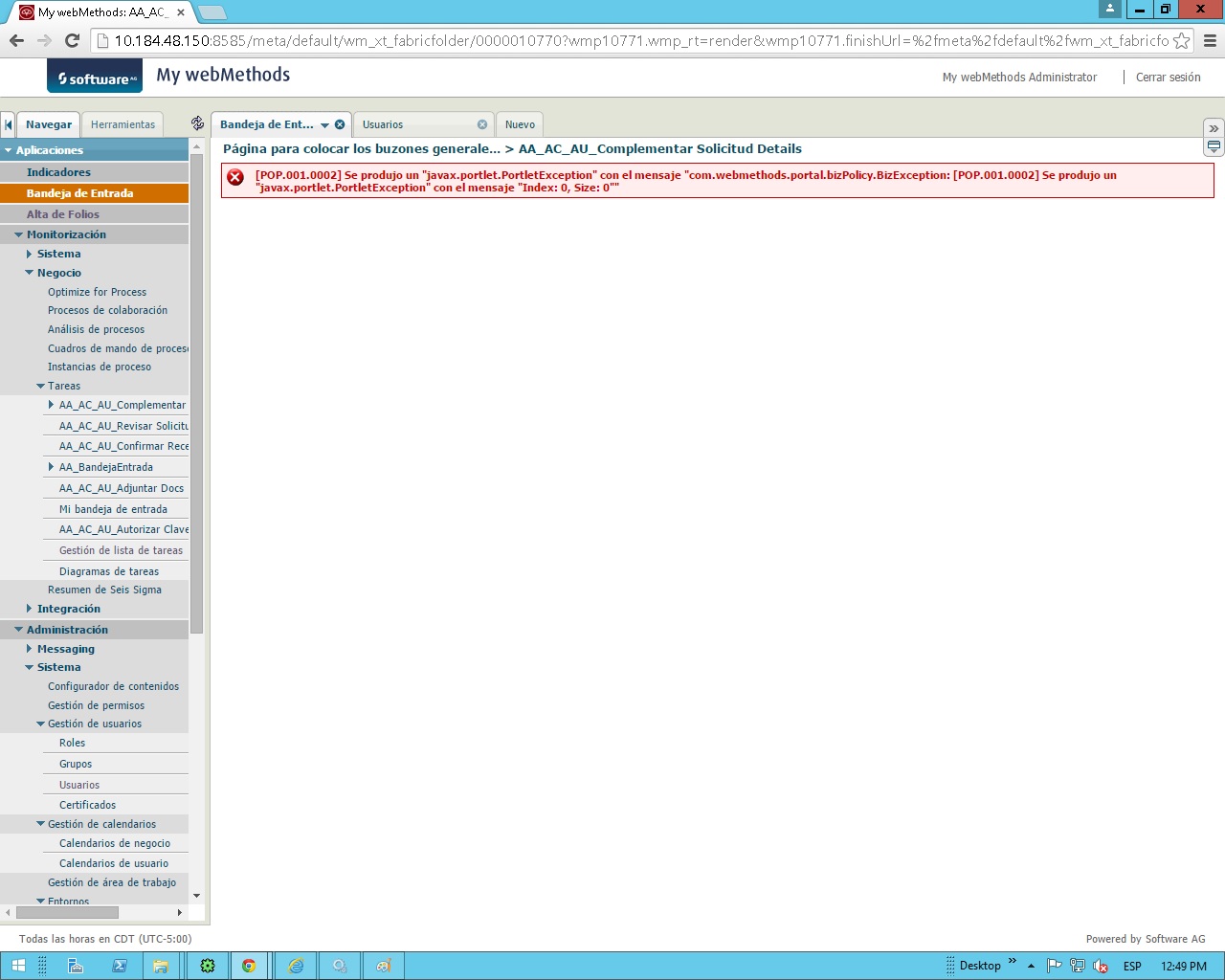This screenshot has width=1225, height=980.
Task: Switch to Chrome in the taskbar
Action: pos(249,966)
